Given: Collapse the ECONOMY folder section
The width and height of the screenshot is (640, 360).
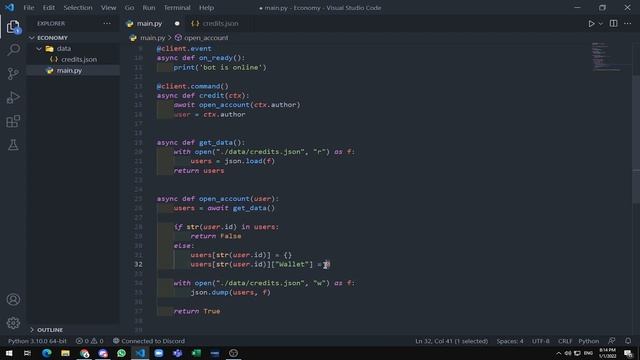Looking at the screenshot, I should click(52, 38).
